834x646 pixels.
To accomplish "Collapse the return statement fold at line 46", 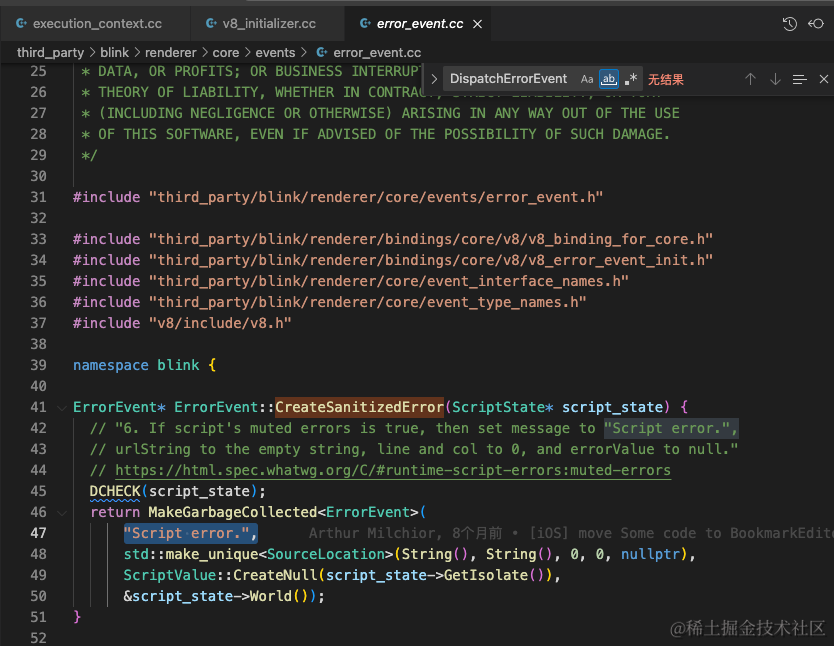I will click(x=62, y=513).
